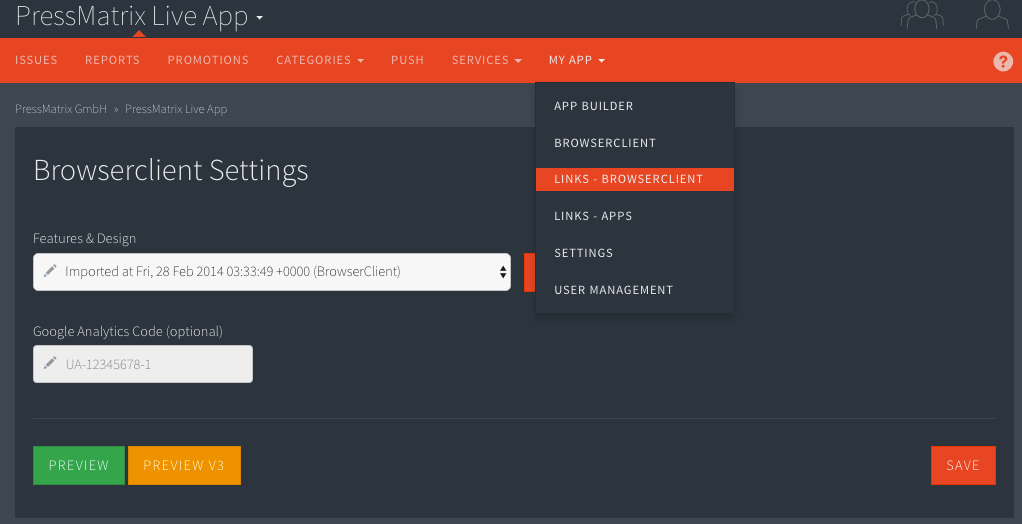
Task: Collapse the My App dropdown menu
Action: click(576, 60)
